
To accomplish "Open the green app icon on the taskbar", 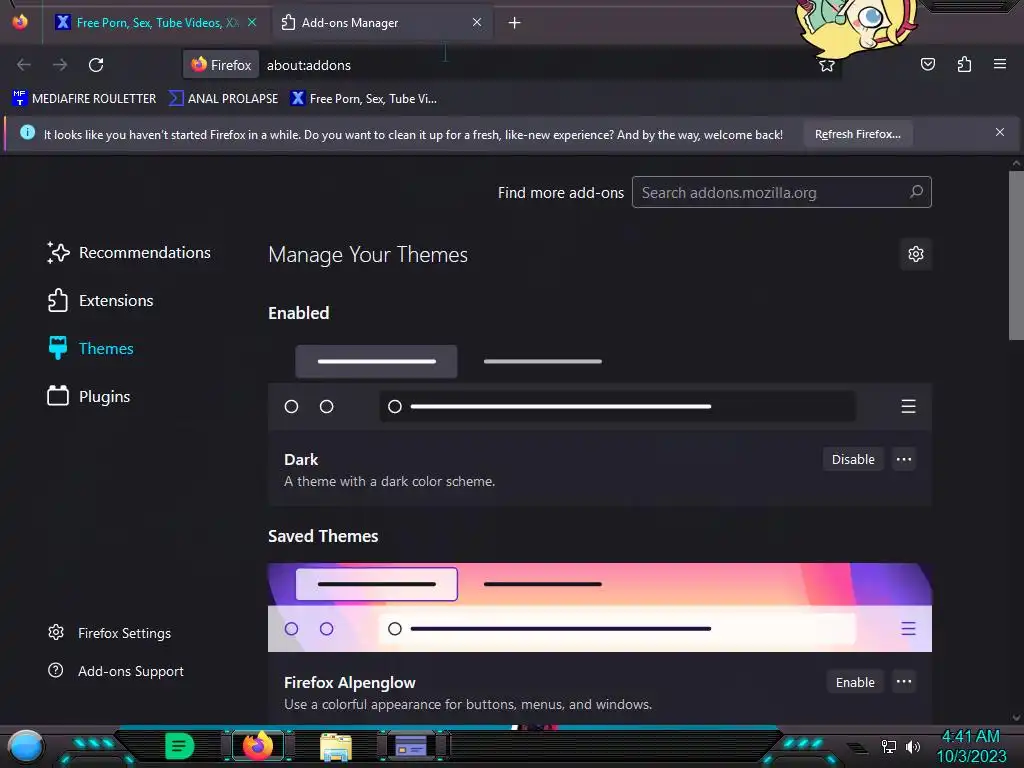I will point(180,746).
